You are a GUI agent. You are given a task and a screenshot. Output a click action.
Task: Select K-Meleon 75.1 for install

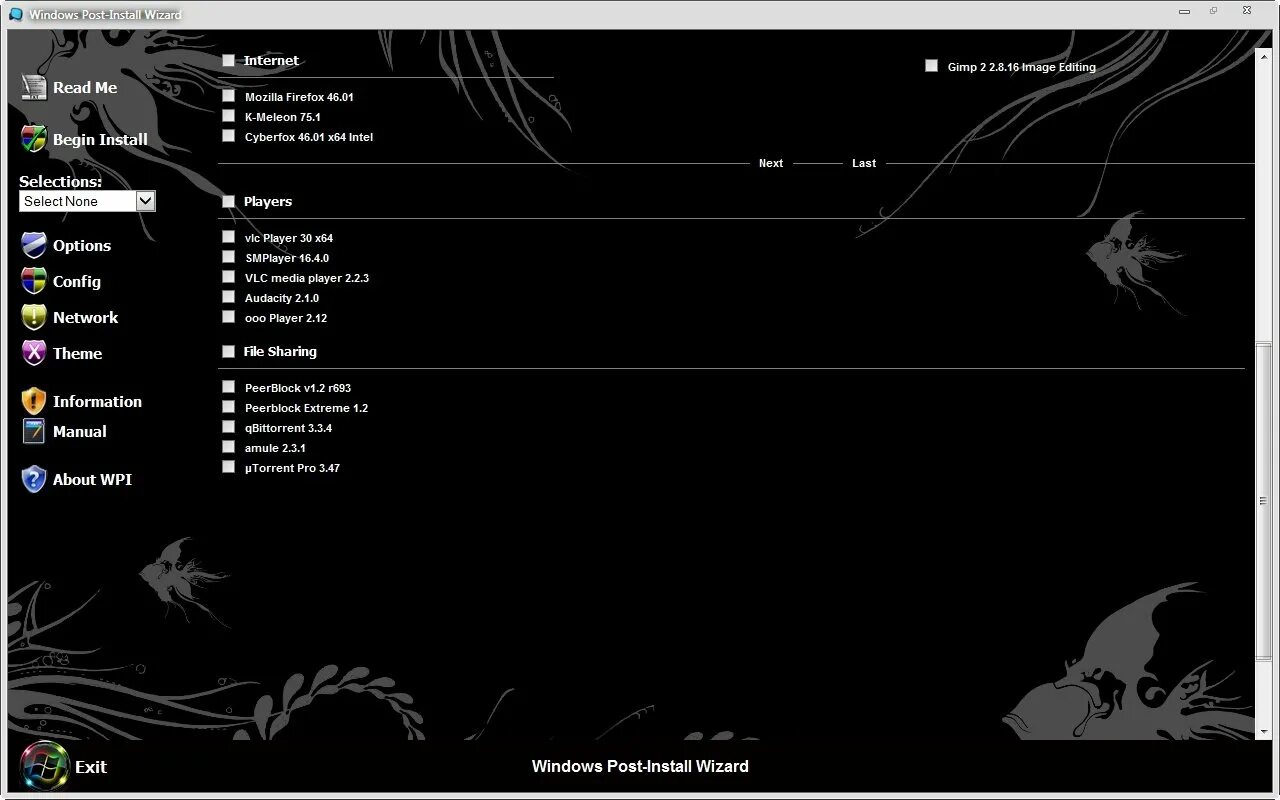coord(228,117)
